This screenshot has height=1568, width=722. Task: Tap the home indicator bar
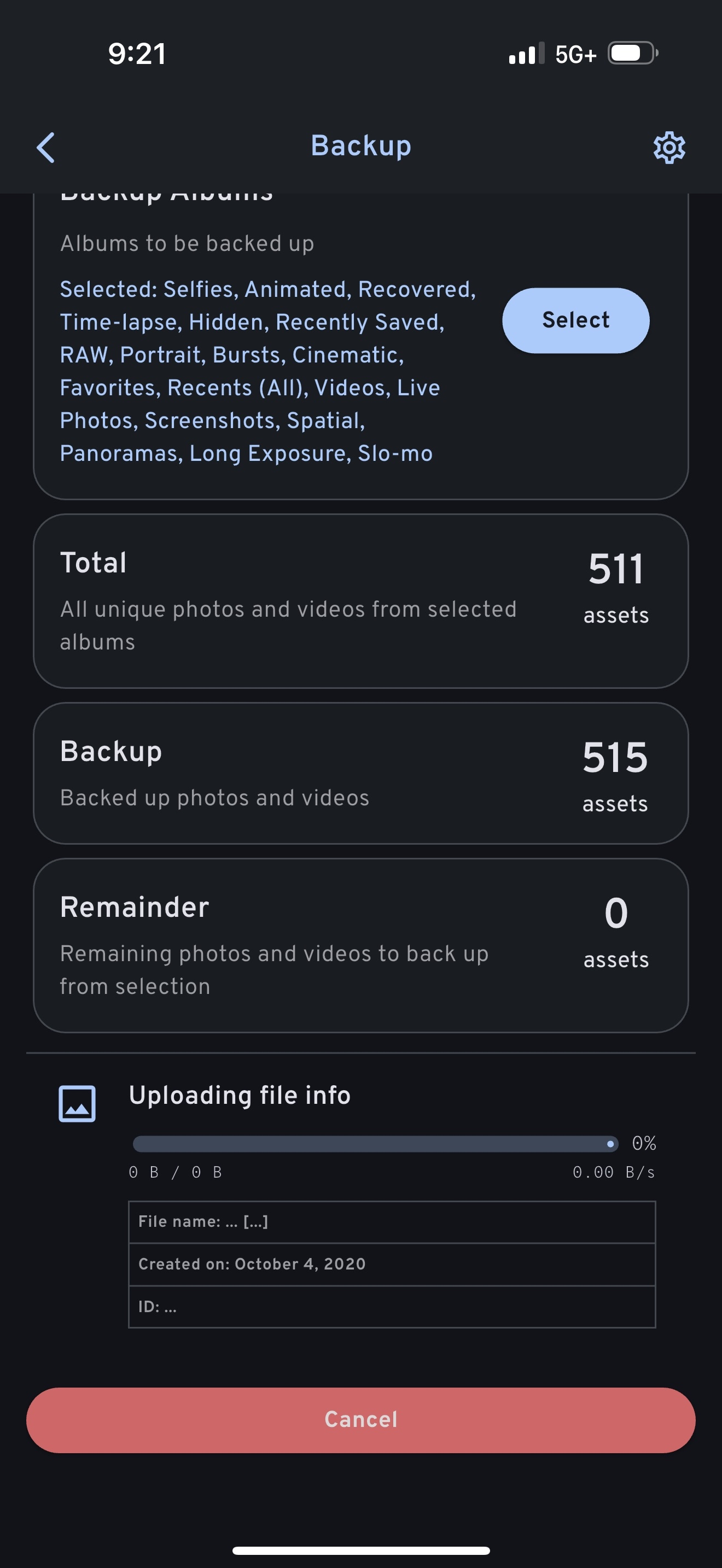click(x=361, y=1551)
